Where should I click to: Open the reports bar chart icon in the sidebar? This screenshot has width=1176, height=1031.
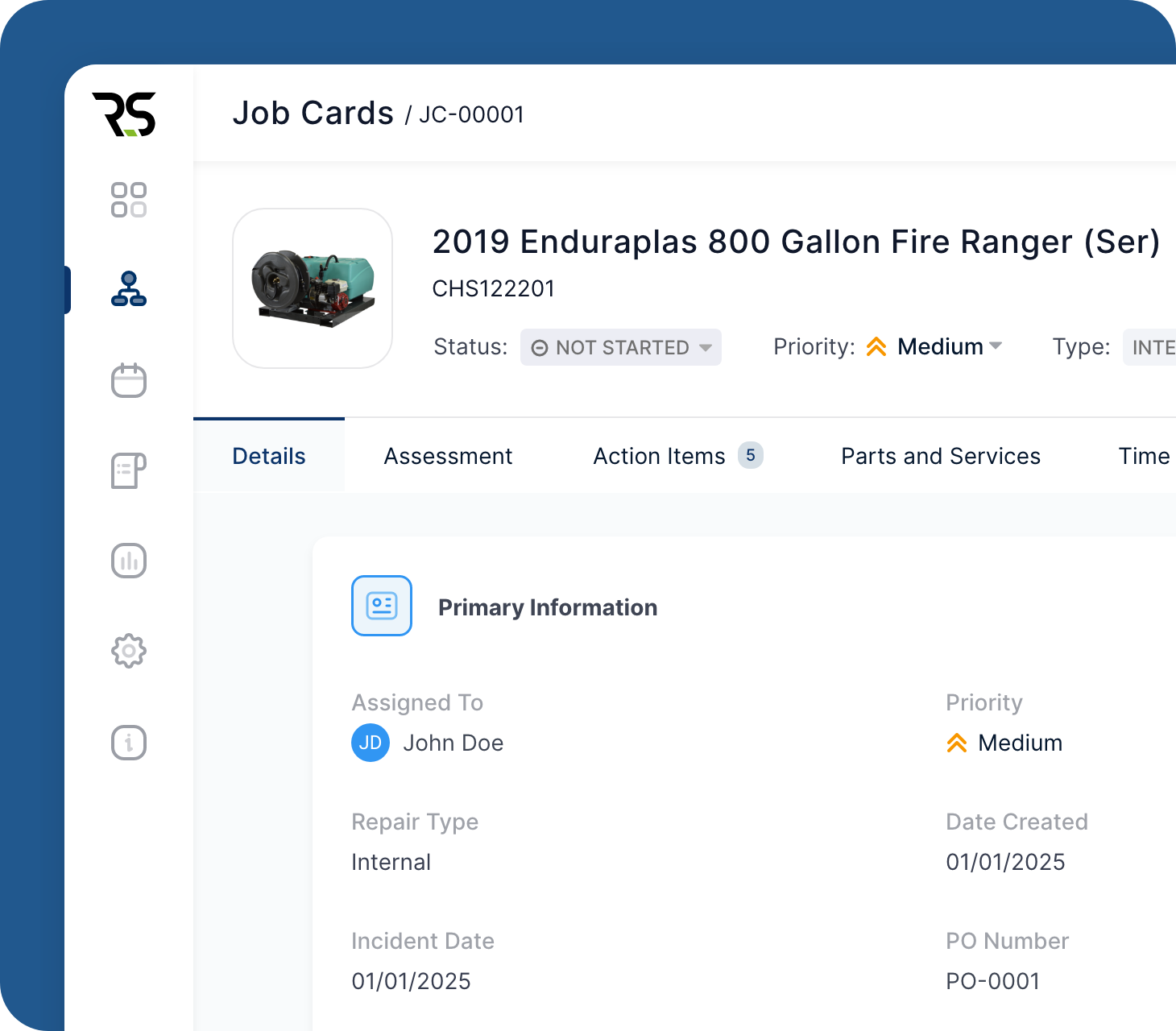click(129, 561)
